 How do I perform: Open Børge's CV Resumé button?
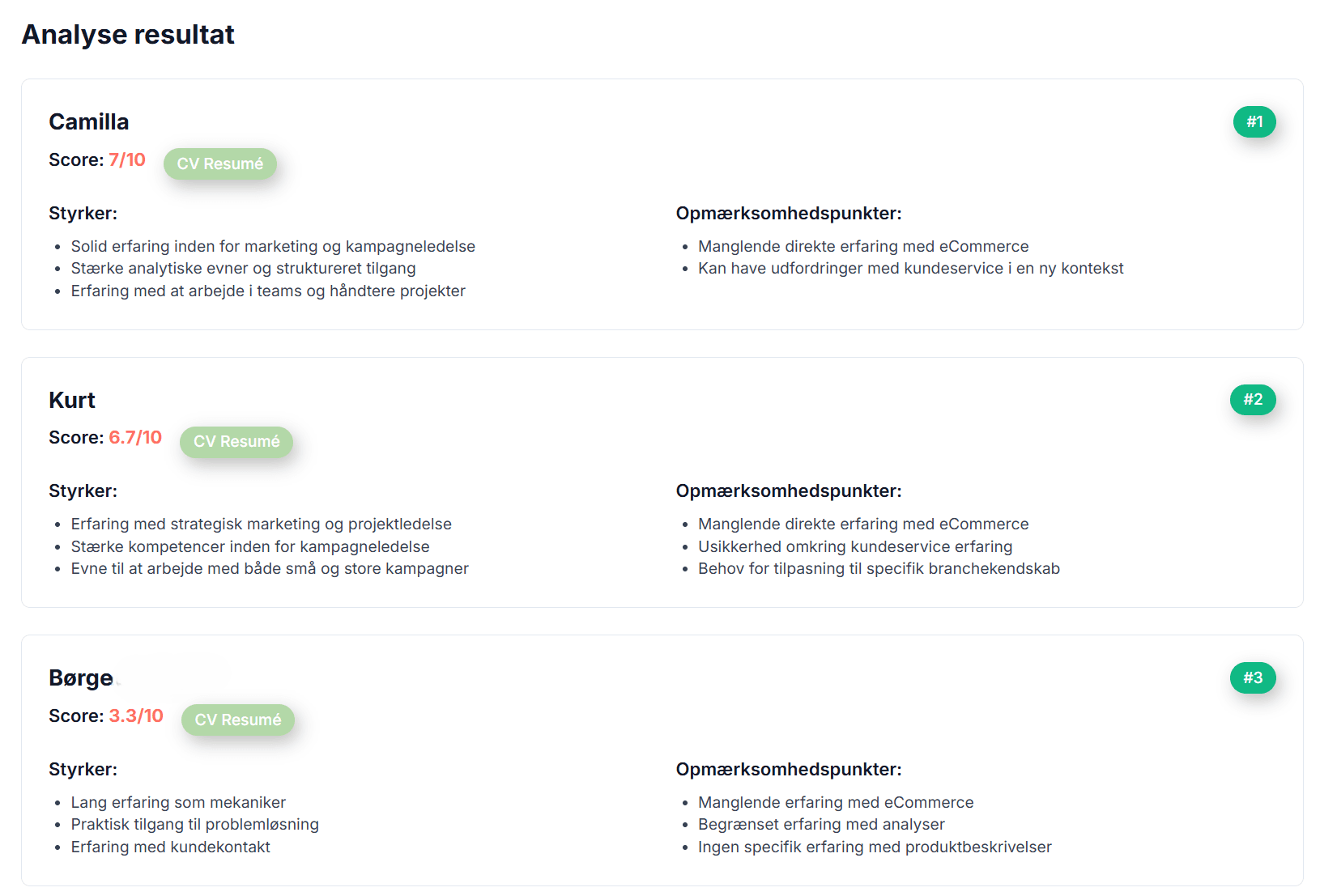[238, 720]
